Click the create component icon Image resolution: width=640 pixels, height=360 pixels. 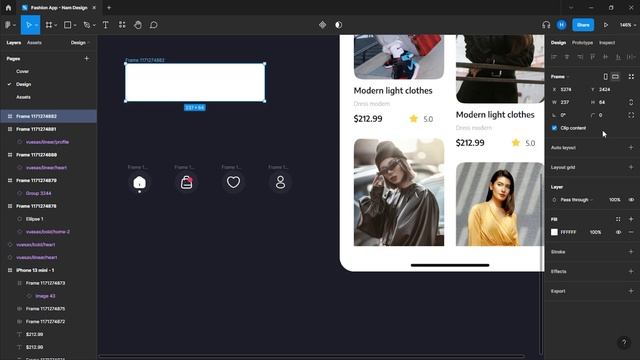[322, 25]
